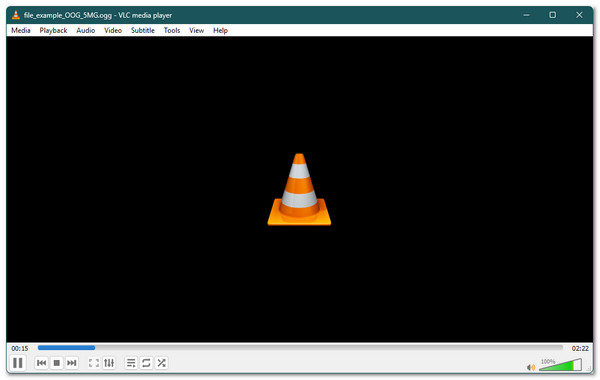Open the Video menu
Image resolution: width=600 pixels, height=380 pixels.
click(113, 30)
